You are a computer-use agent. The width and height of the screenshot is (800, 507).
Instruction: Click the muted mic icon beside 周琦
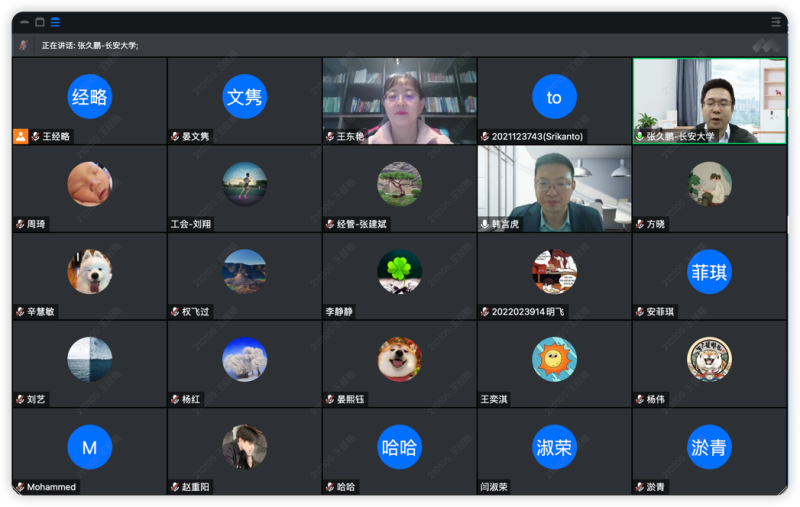(x=19, y=224)
